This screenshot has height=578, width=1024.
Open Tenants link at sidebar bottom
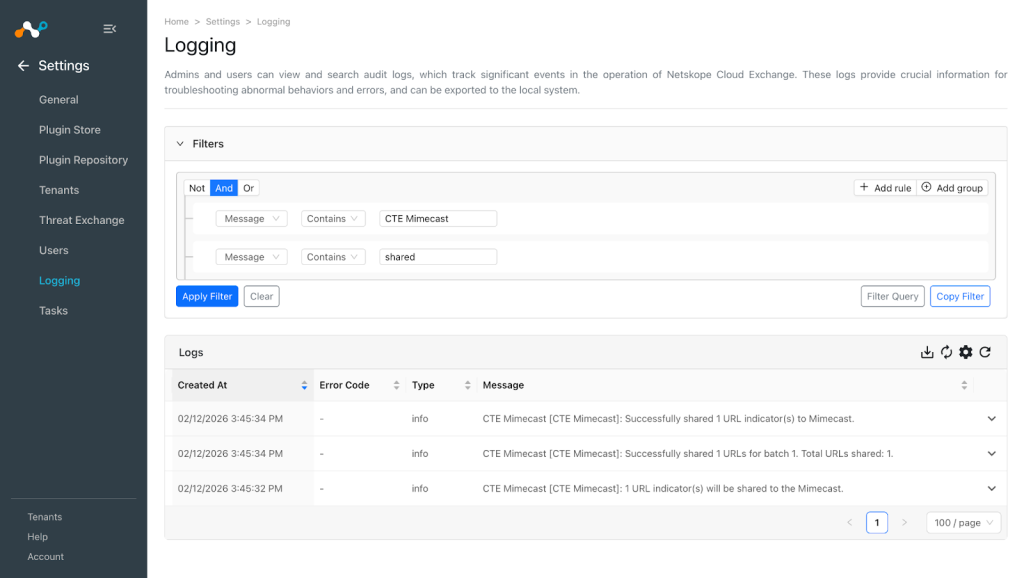tap(44, 517)
